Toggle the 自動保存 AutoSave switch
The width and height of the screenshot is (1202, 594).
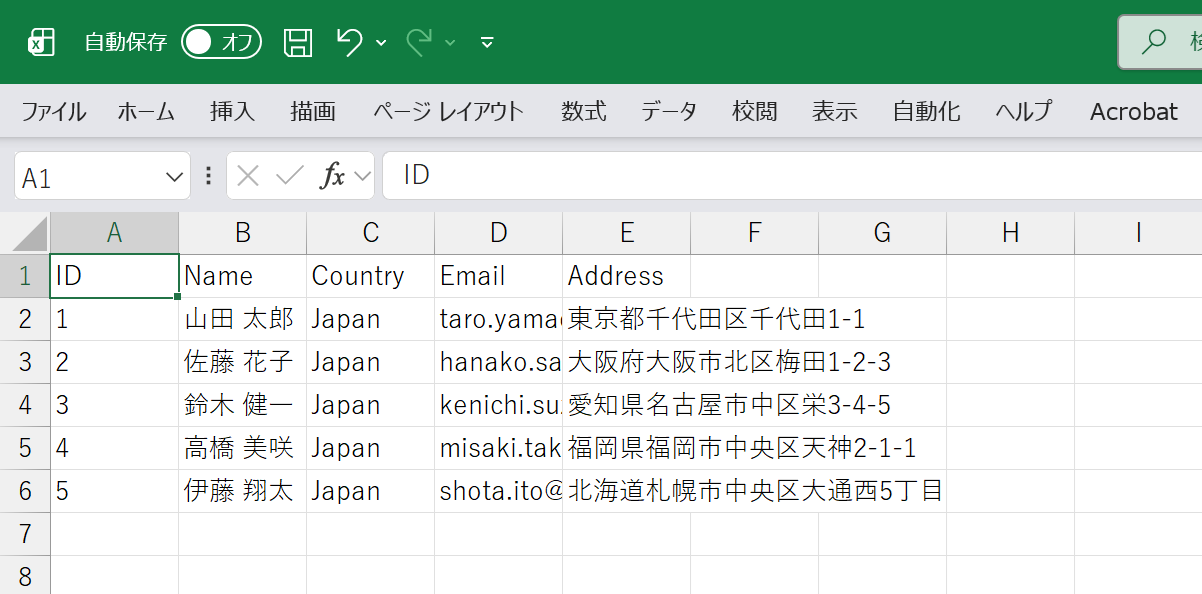pos(221,42)
